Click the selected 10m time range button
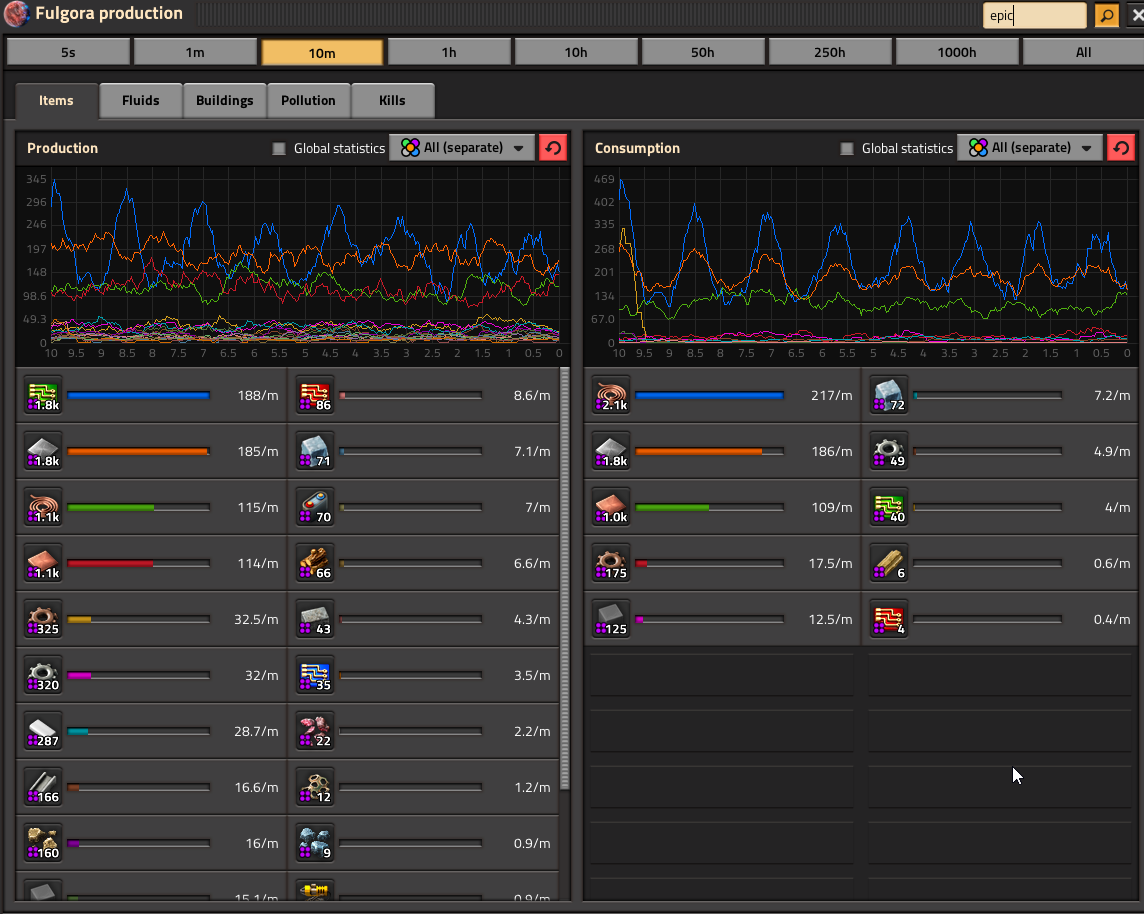Screen dimensions: 1144x914 click(x=322, y=53)
